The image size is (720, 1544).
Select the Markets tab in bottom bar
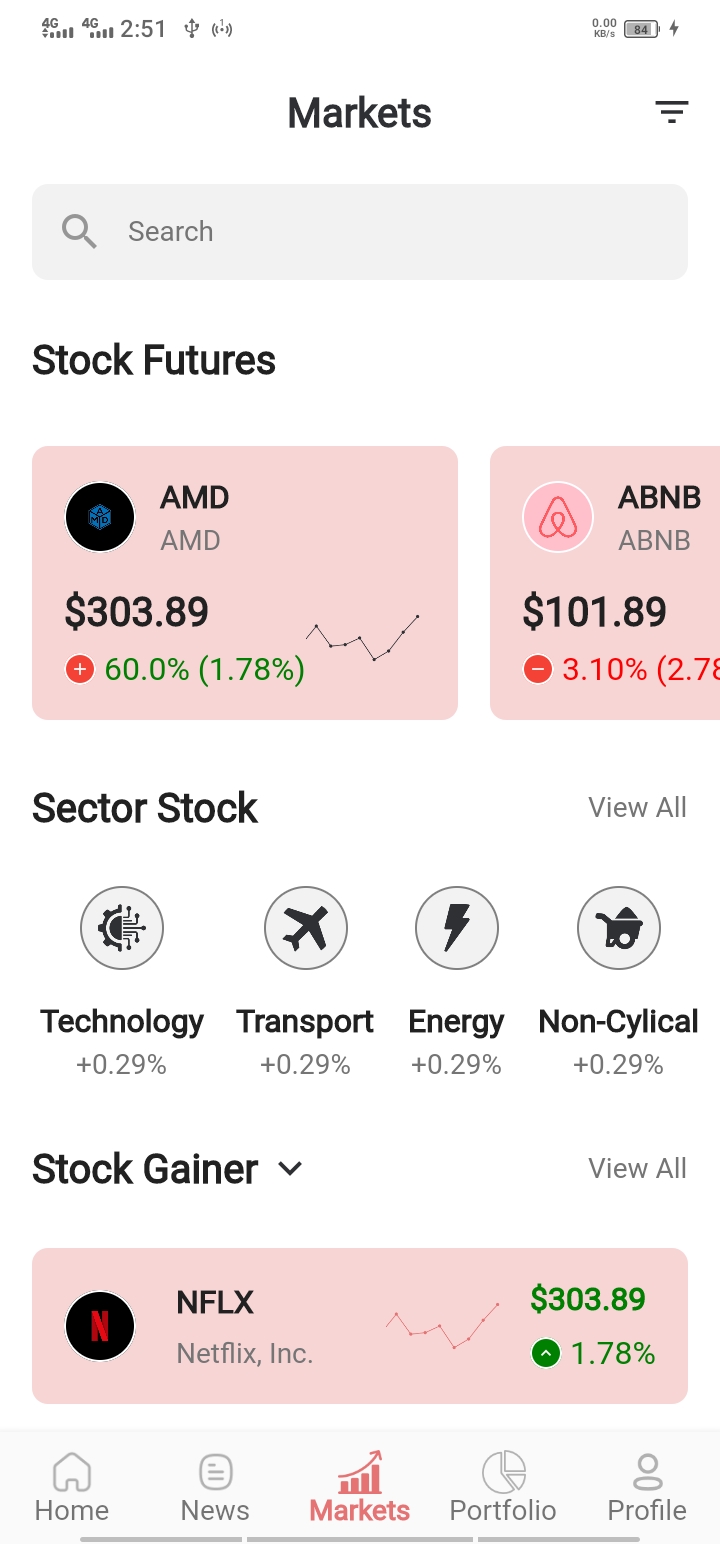tap(360, 1487)
